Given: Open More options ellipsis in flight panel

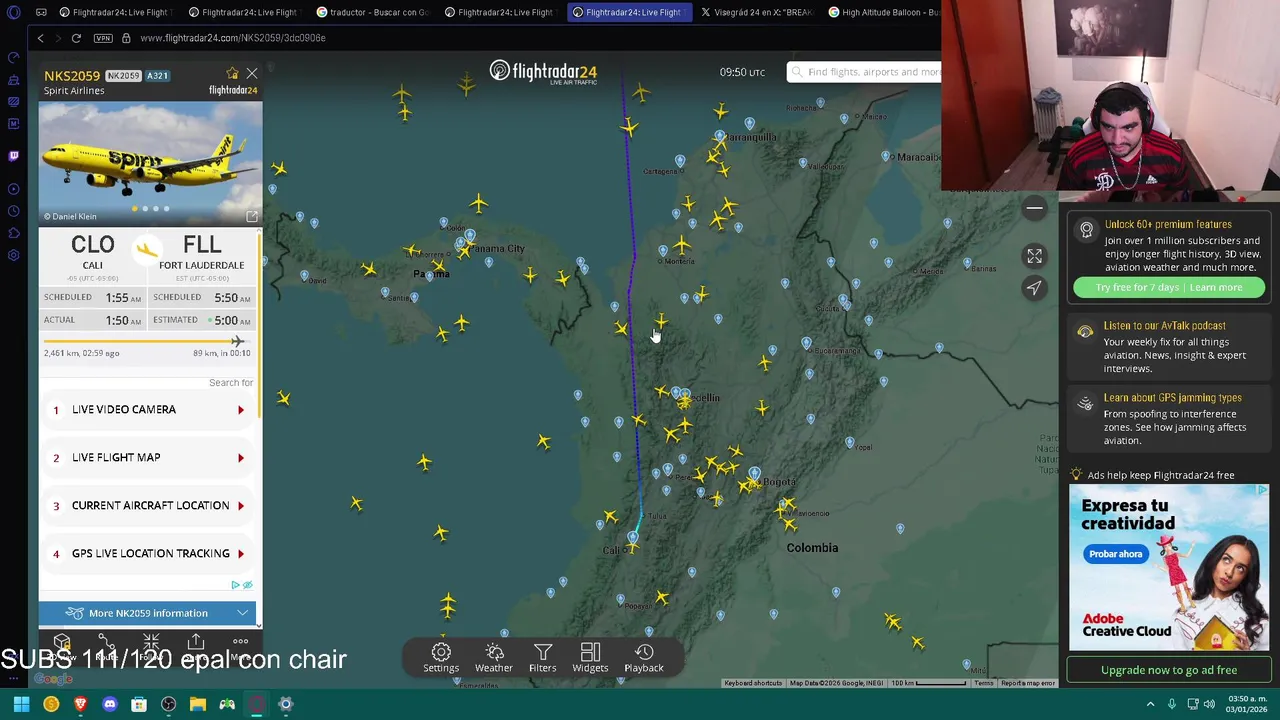Looking at the screenshot, I should (x=240, y=645).
